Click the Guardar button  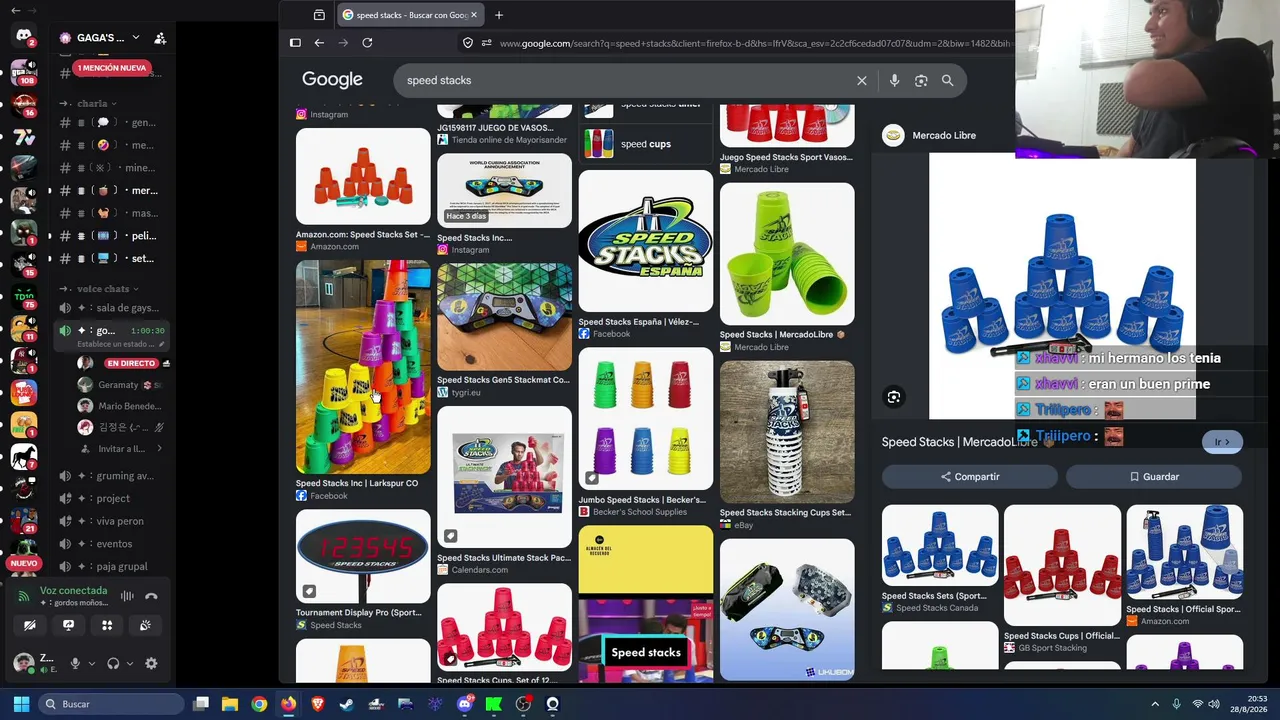click(1154, 477)
